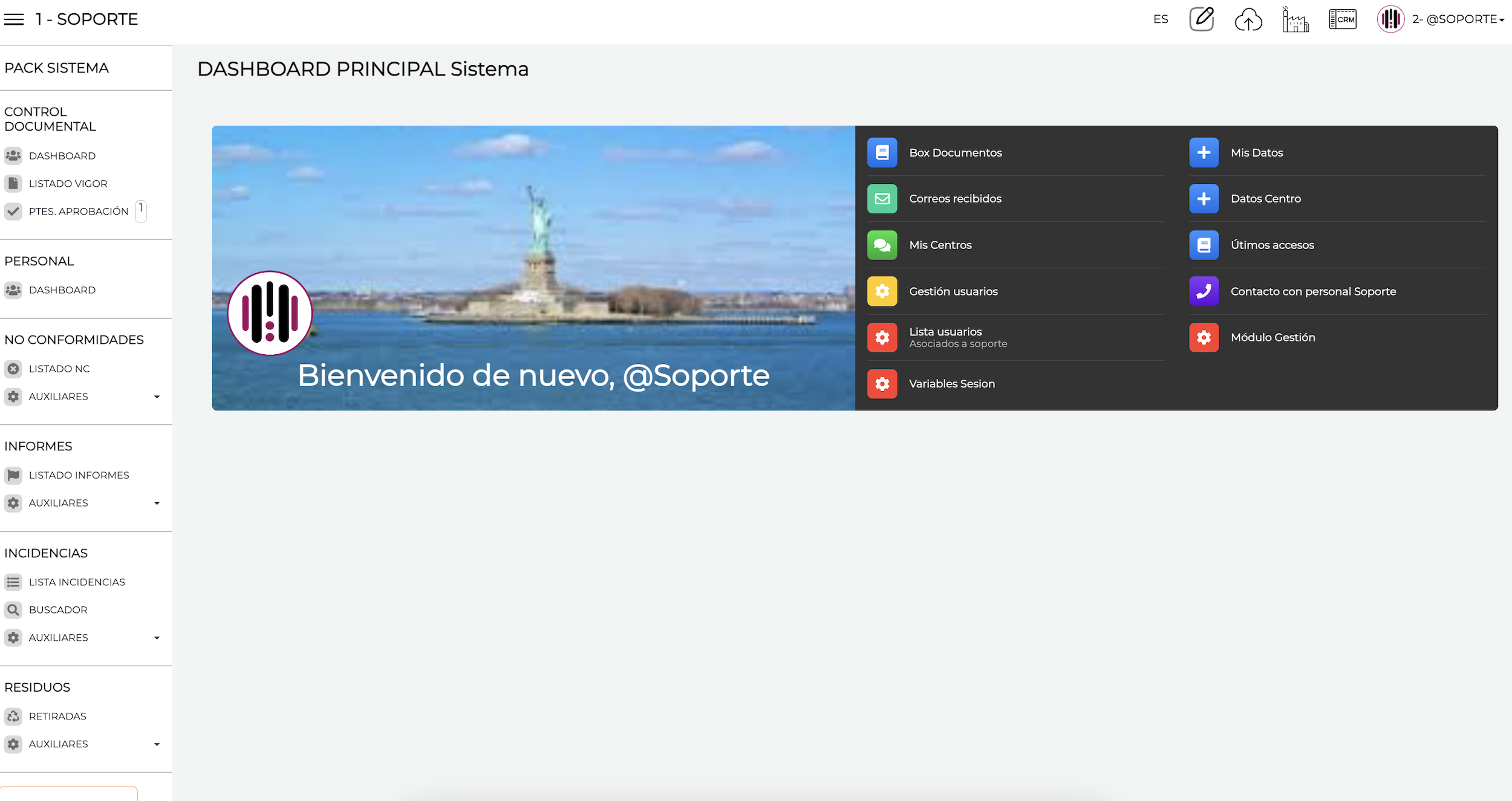Open the hamburger menu icon

pos(14,19)
